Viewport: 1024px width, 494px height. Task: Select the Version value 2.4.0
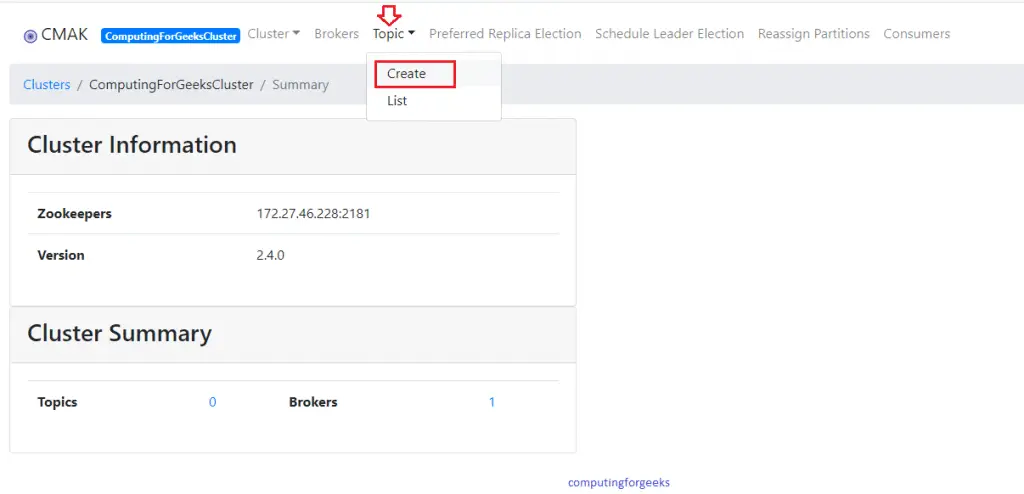coord(270,255)
